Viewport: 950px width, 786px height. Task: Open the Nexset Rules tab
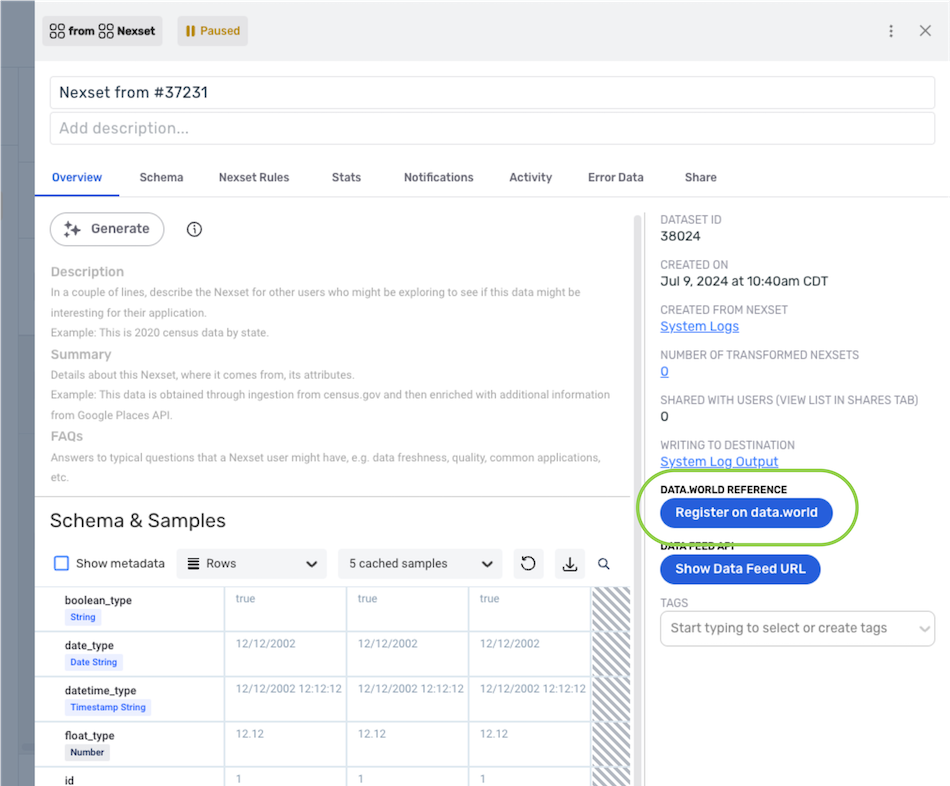point(254,178)
